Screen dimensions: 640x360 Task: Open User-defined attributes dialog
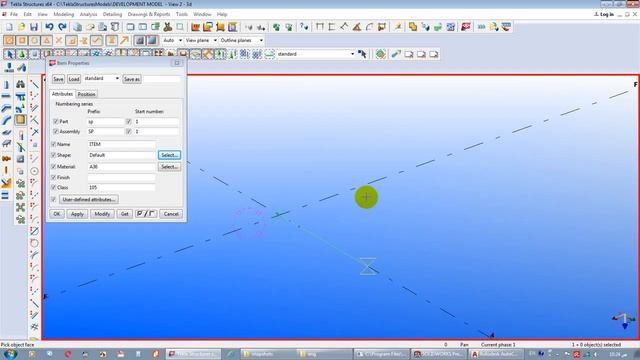(89, 199)
